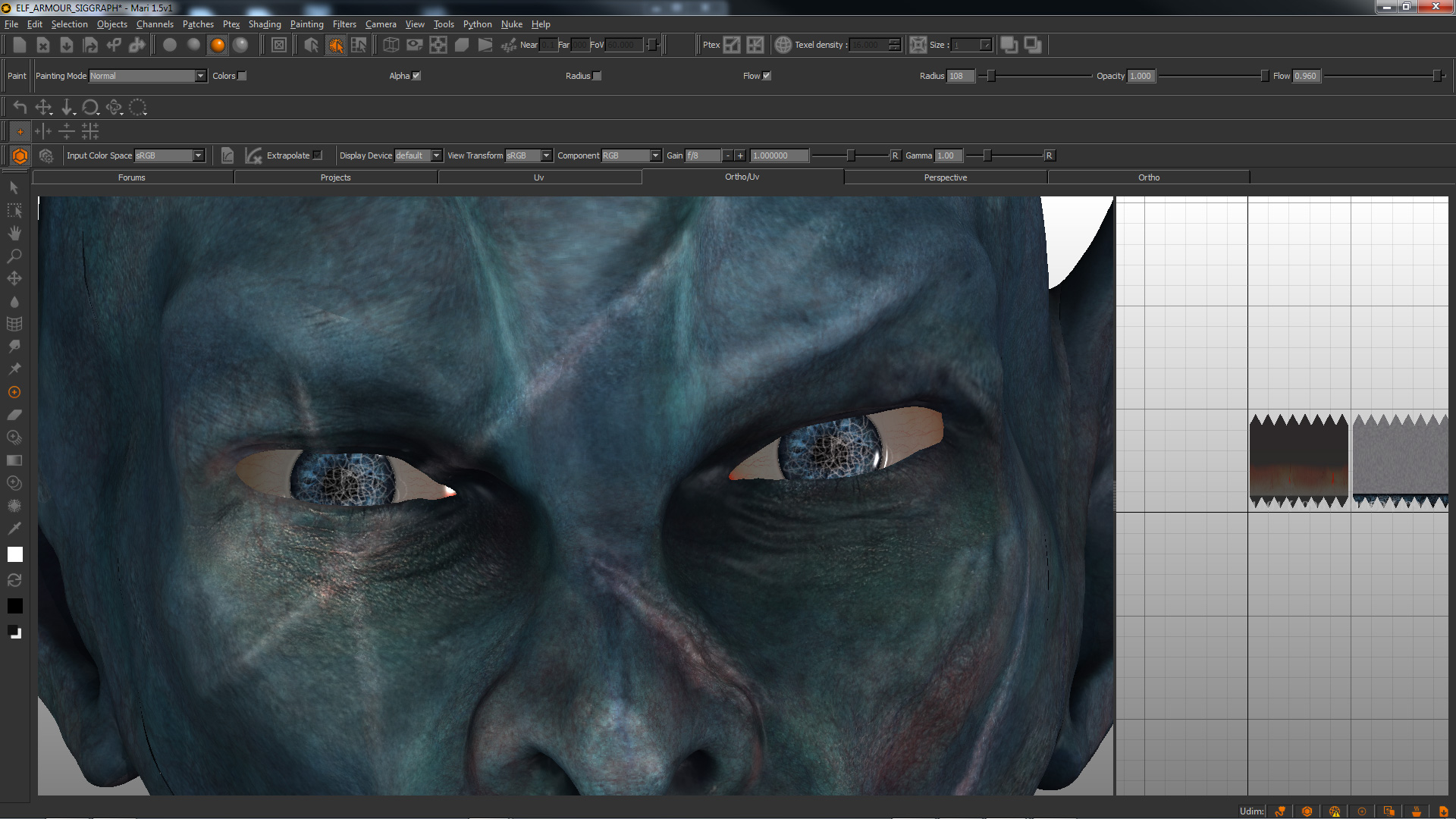
Task: Enable vertical mirror symmetry icon
Action: [x=43, y=131]
